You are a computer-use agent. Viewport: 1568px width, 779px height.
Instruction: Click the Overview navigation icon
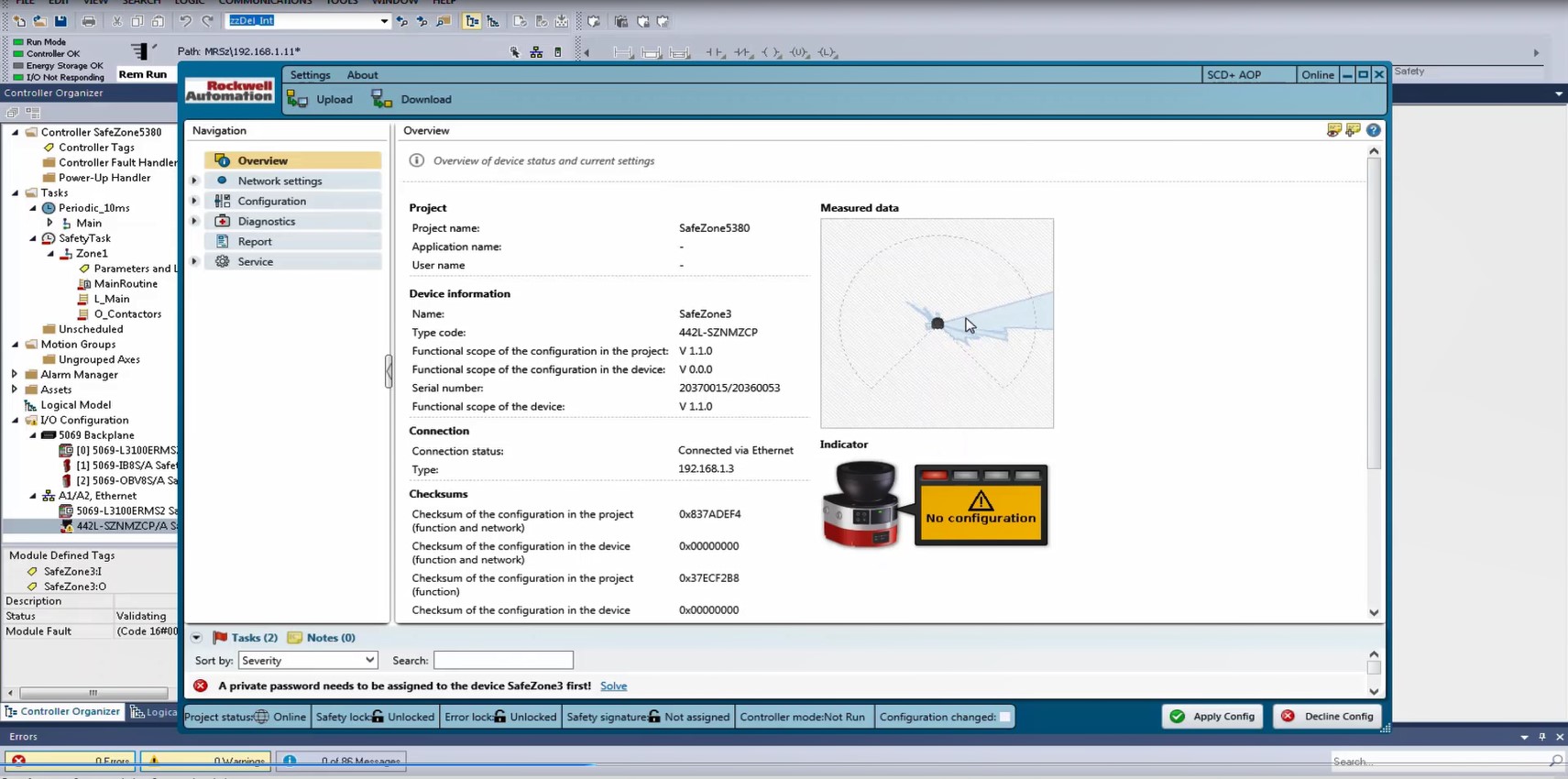[222, 160]
